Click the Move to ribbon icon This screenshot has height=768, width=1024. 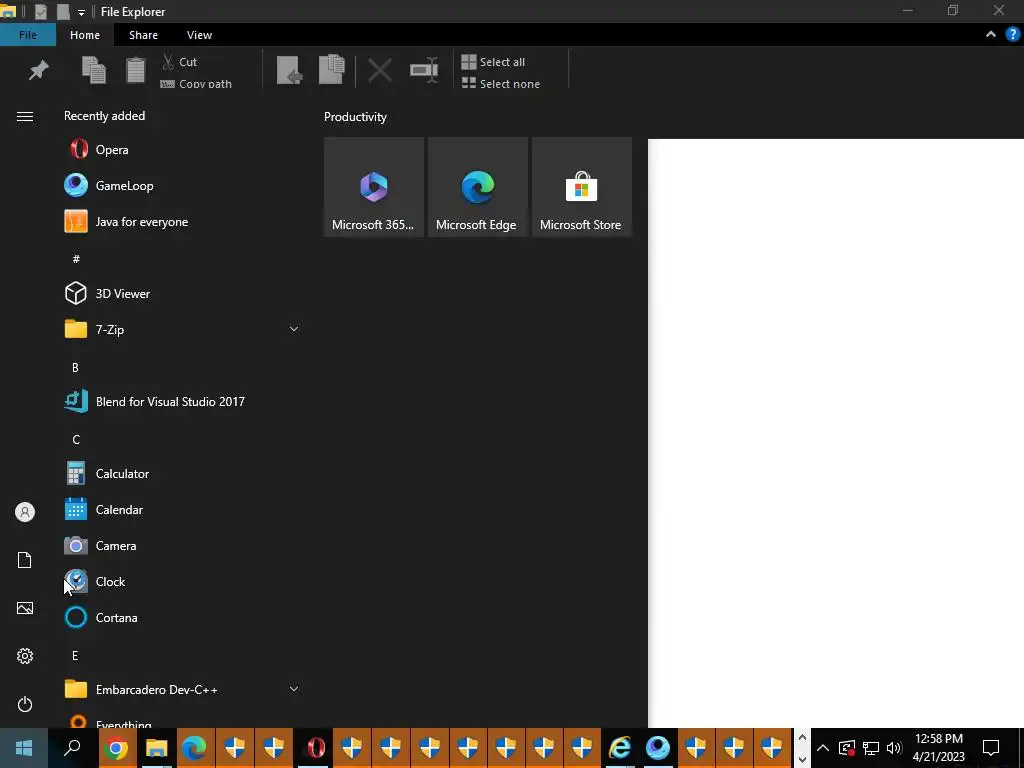289,70
